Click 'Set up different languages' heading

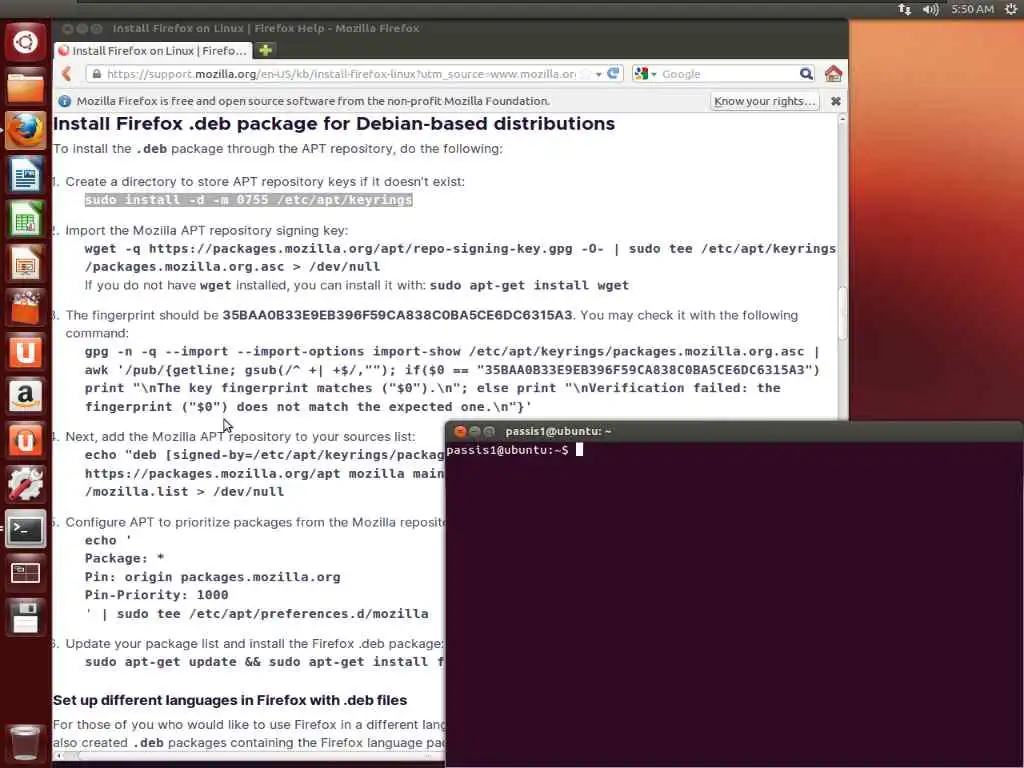coord(230,700)
